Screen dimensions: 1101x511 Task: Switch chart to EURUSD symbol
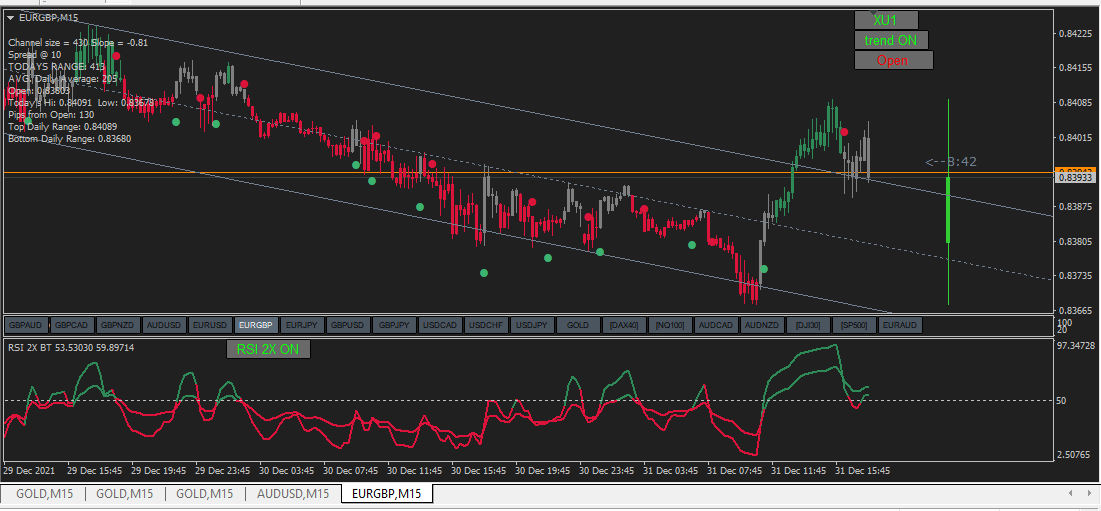coord(211,325)
